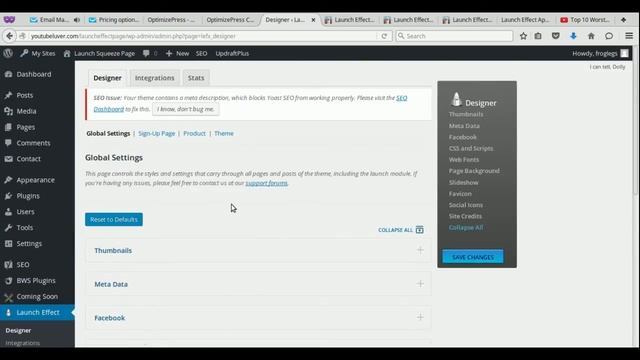The height and width of the screenshot is (360, 640).
Task: Jump to Favicon section
Action: click(x=460, y=194)
